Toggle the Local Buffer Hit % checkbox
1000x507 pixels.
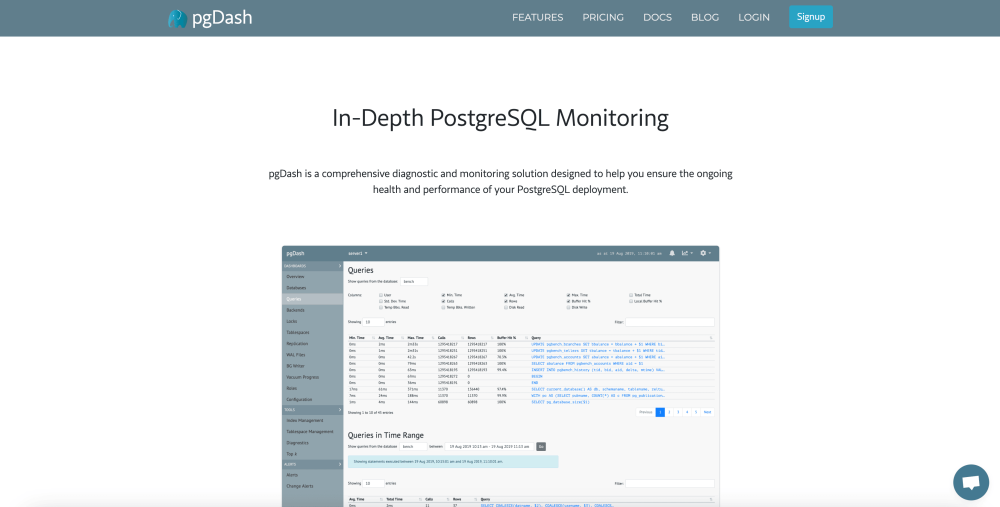pyautogui.click(x=631, y=301)
